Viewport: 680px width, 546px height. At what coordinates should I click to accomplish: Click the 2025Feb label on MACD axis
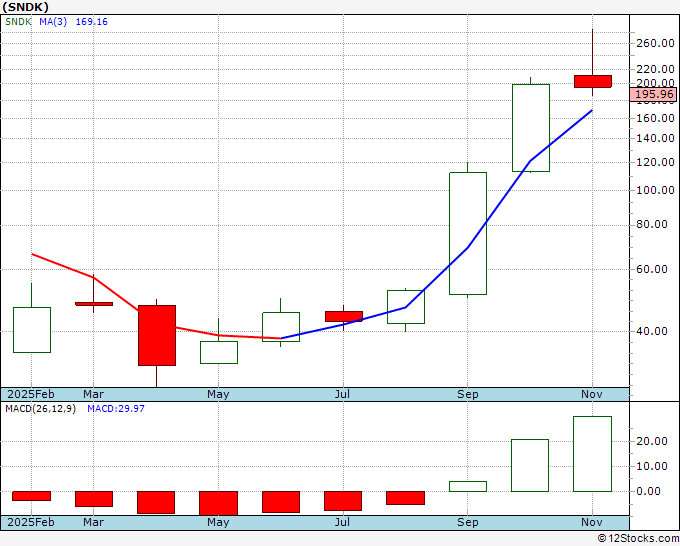[31, 522]
